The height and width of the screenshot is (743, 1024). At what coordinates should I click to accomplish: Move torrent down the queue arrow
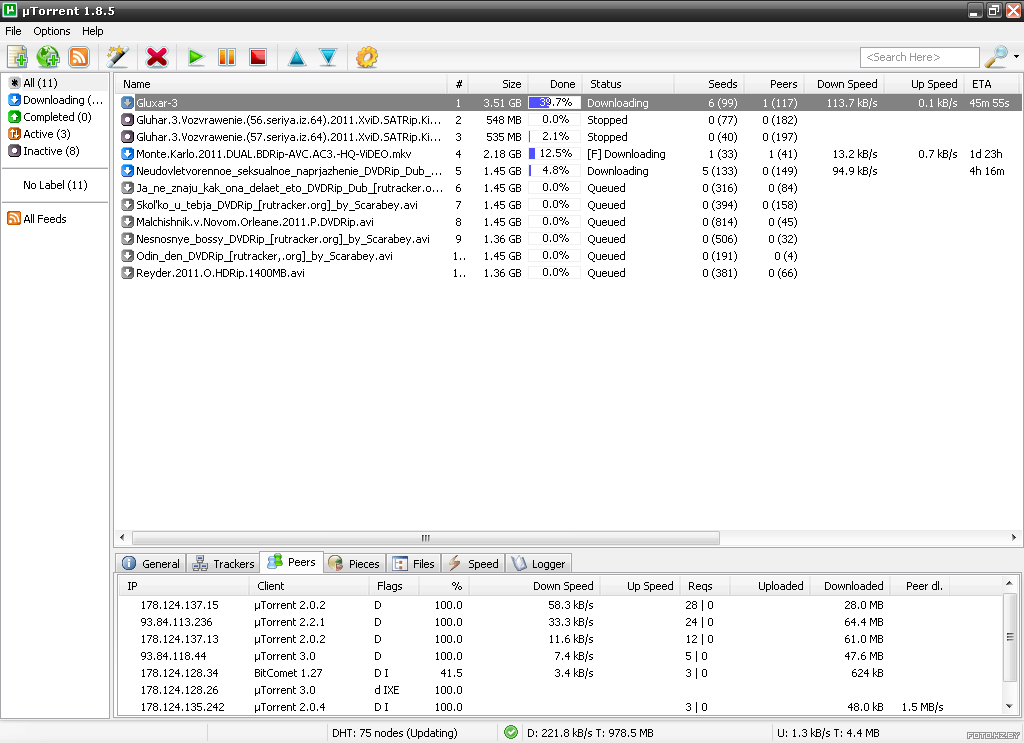(x=328, y=57)
